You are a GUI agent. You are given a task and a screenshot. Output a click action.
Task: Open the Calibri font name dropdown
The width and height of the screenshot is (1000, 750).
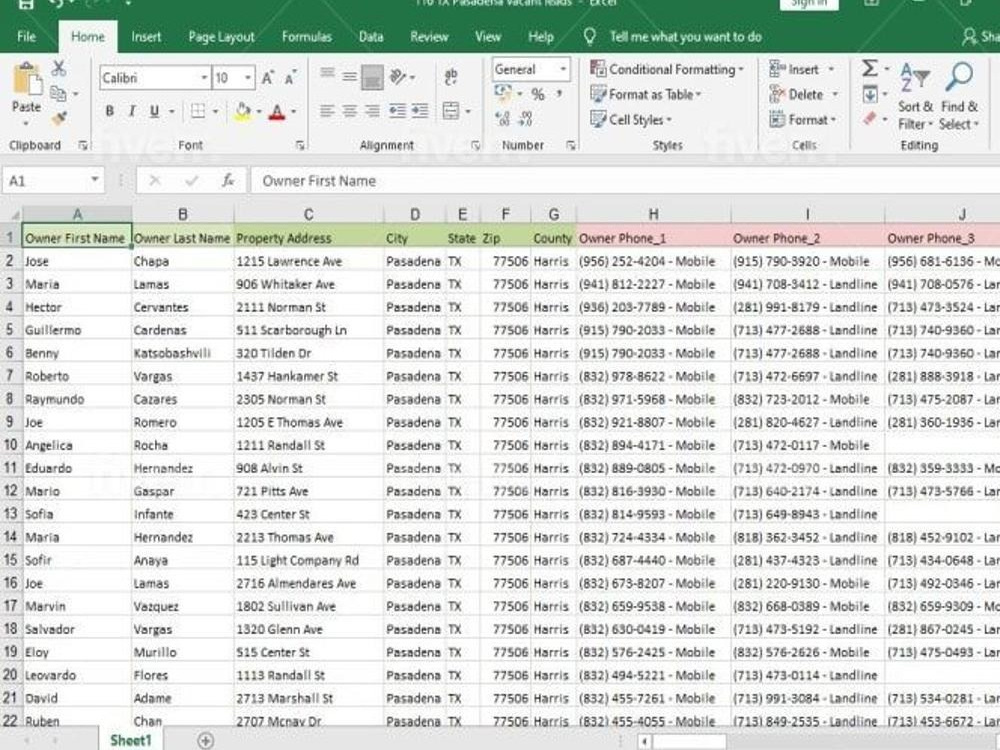204,78
